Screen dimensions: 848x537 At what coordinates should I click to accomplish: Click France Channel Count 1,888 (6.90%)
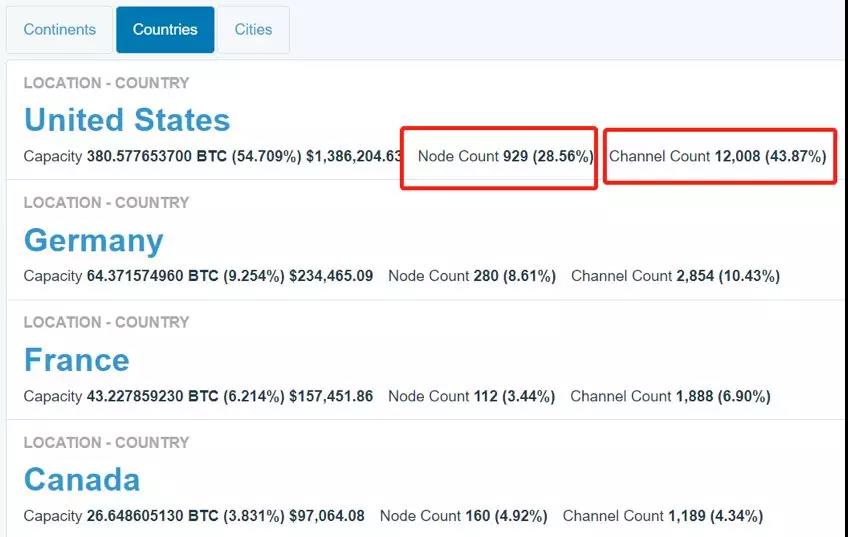671,396
